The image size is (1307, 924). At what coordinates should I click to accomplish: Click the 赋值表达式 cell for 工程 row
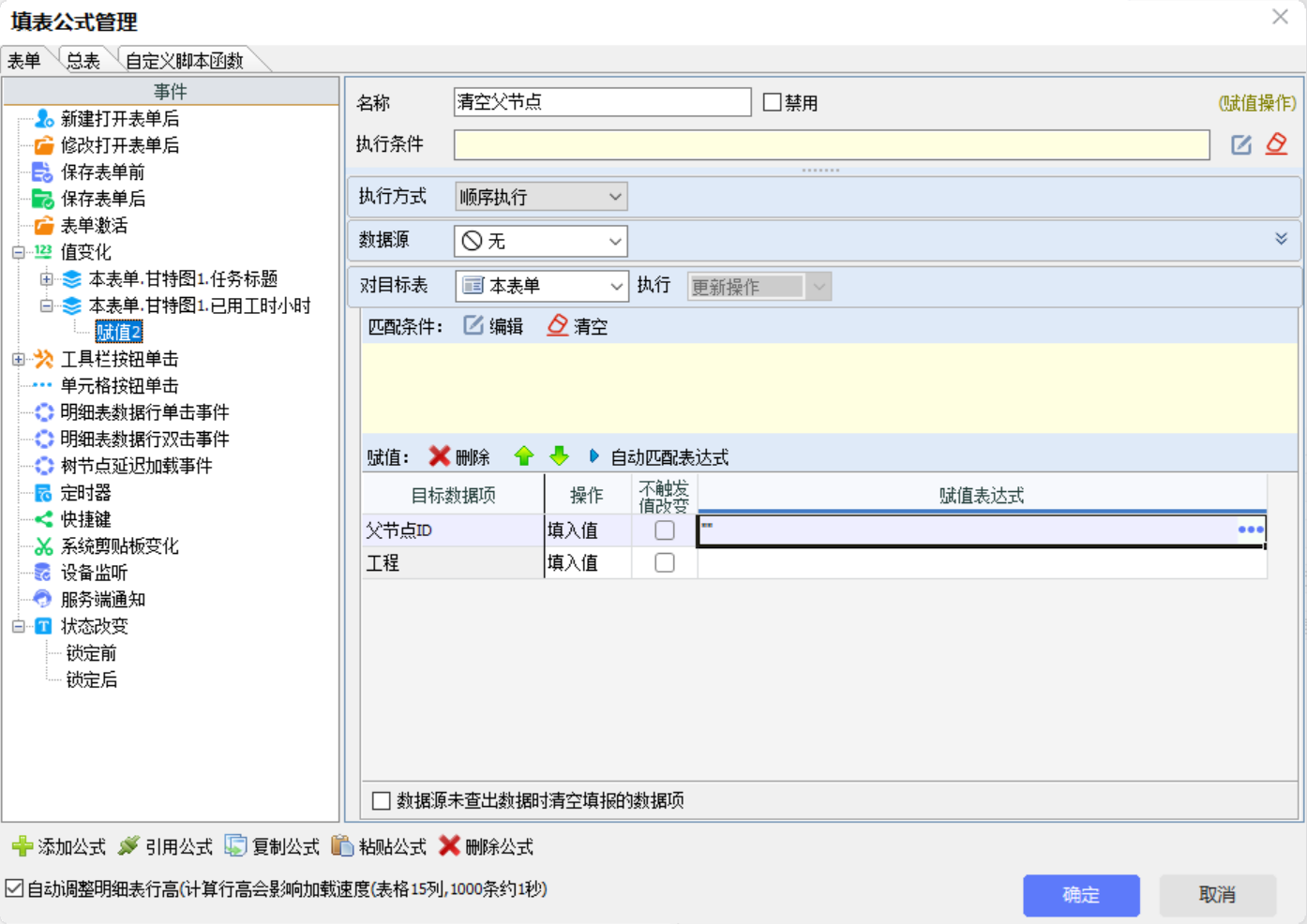pos(982,562)
